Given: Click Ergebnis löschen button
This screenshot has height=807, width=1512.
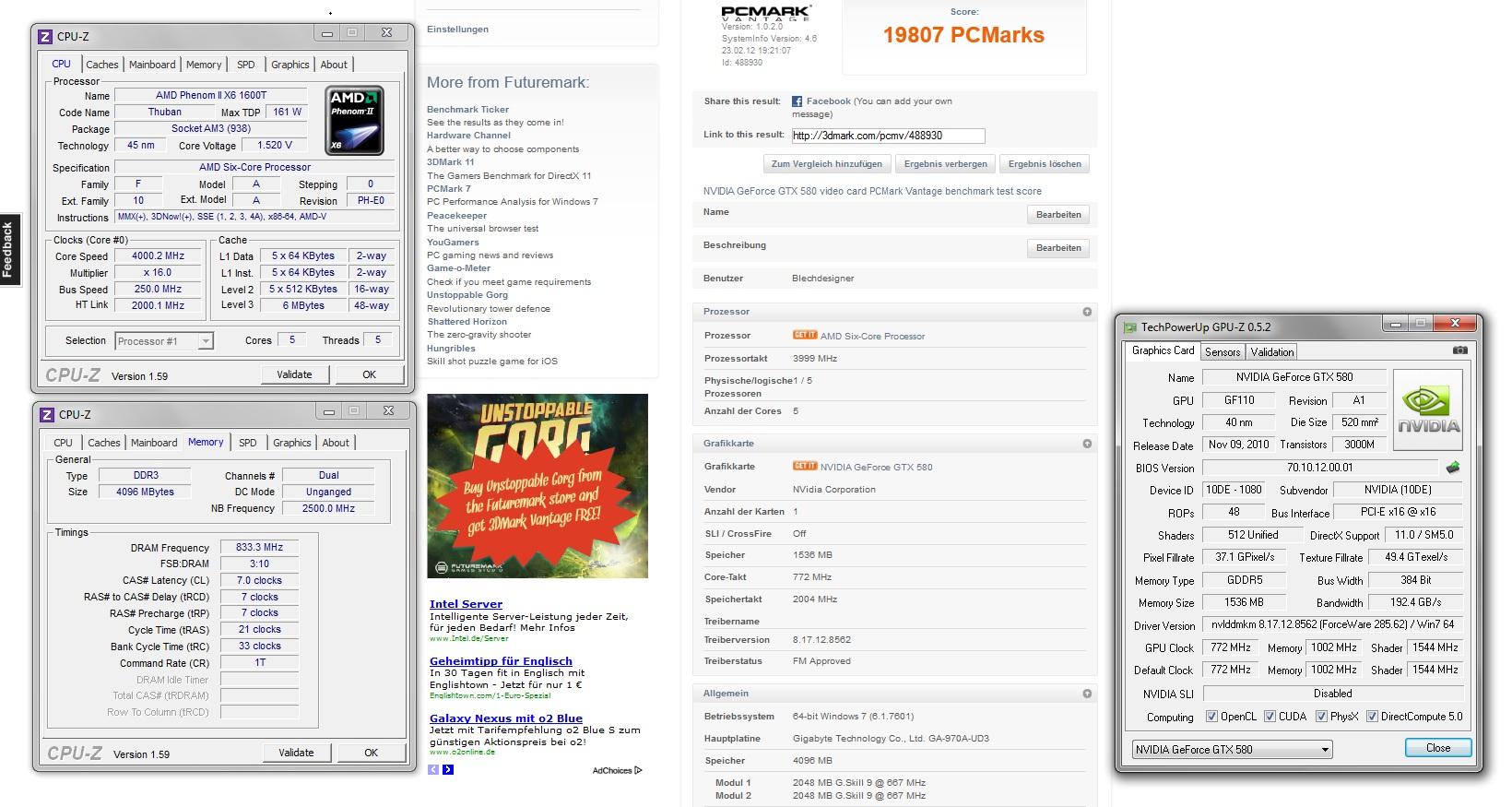Looking at the screenshot, I should click(x=1045, y=164).
